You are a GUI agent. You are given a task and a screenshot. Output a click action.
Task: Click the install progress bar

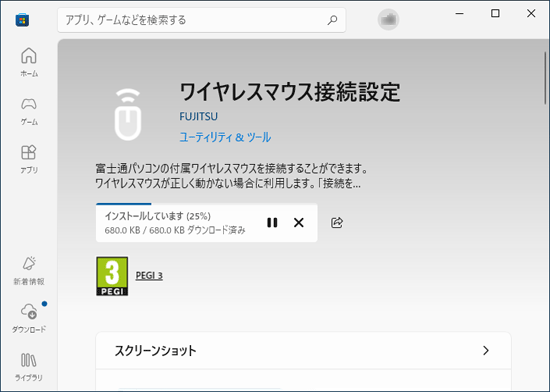207,204
